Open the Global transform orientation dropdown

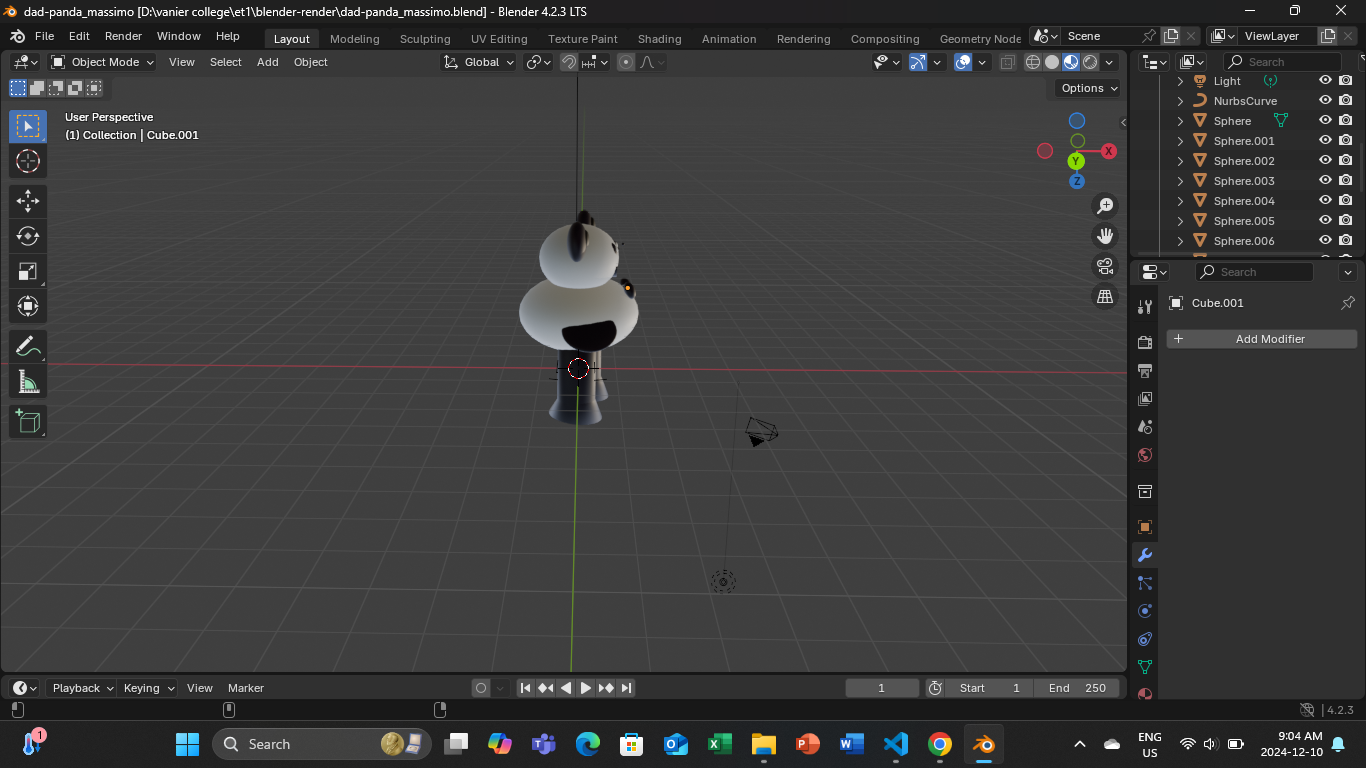480,62
